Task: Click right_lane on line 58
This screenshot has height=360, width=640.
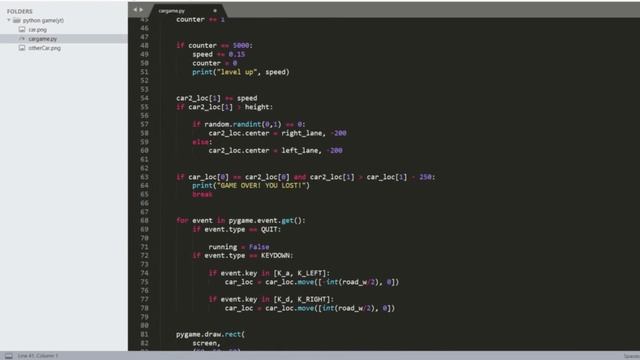Action: [x=303, y=133]
